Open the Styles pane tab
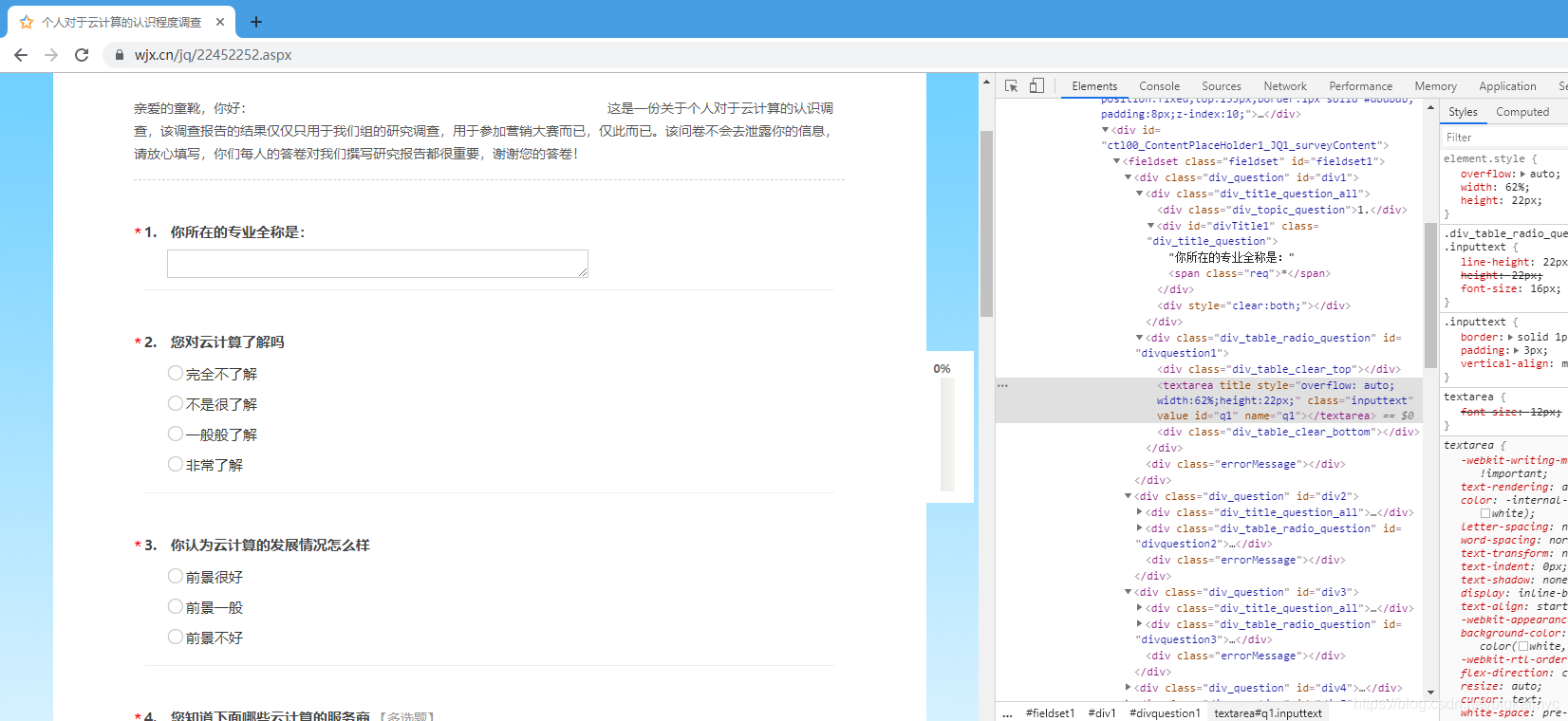The width and height of the screenshot is (1568, 721). (x=1463, y=112)
